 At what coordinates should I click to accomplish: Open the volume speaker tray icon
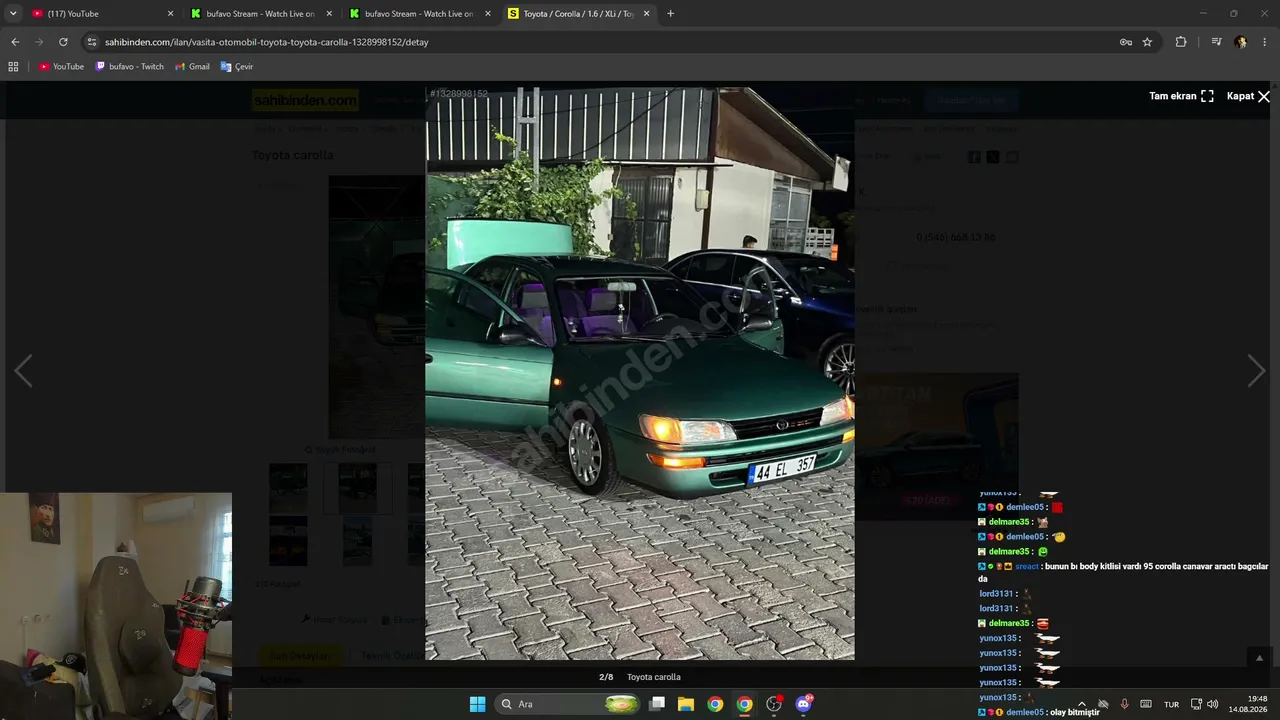[x=1213, y=704]
